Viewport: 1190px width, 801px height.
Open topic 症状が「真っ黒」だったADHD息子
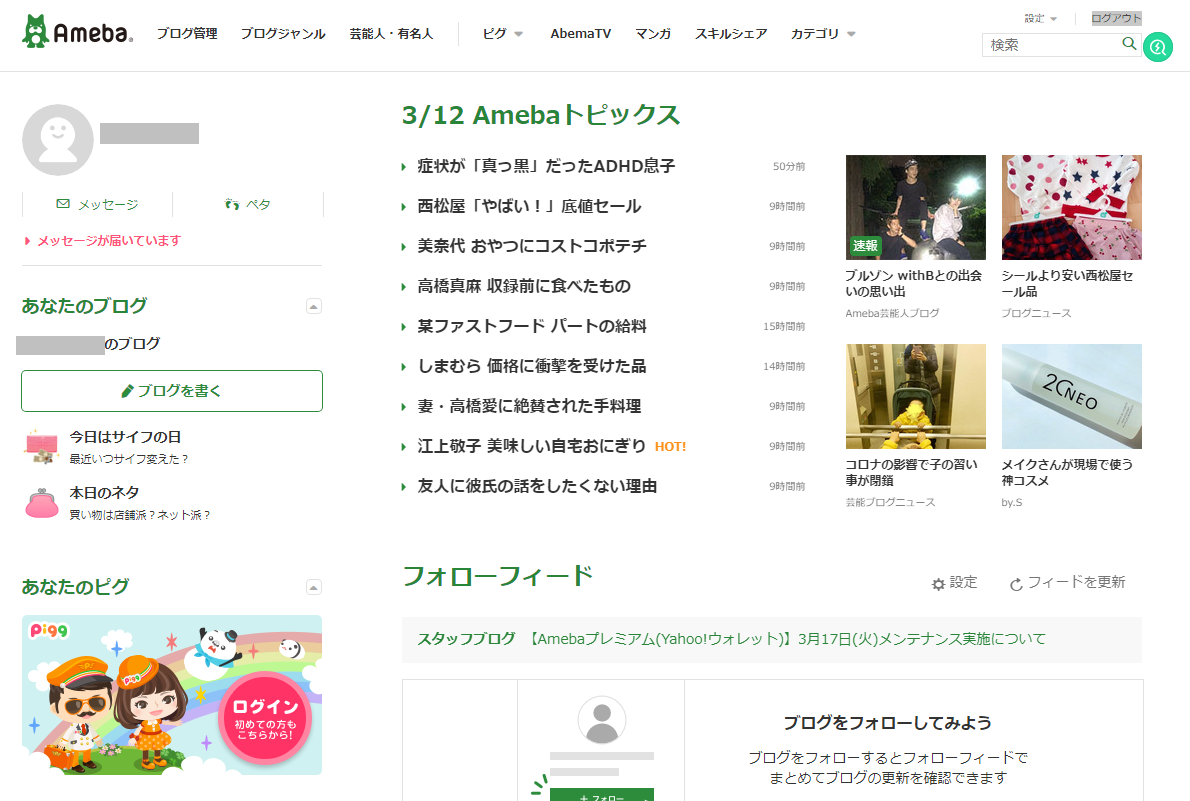tap(546, 166)
